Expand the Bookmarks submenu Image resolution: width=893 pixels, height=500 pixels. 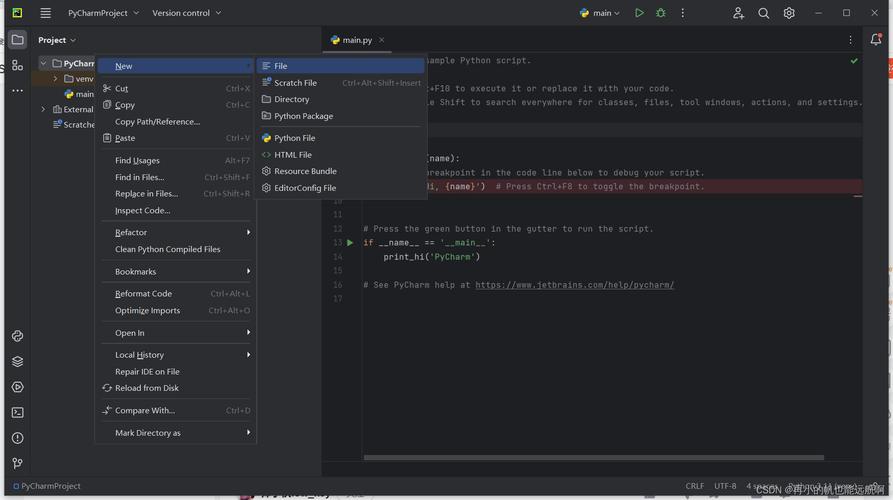click(177, 272)
